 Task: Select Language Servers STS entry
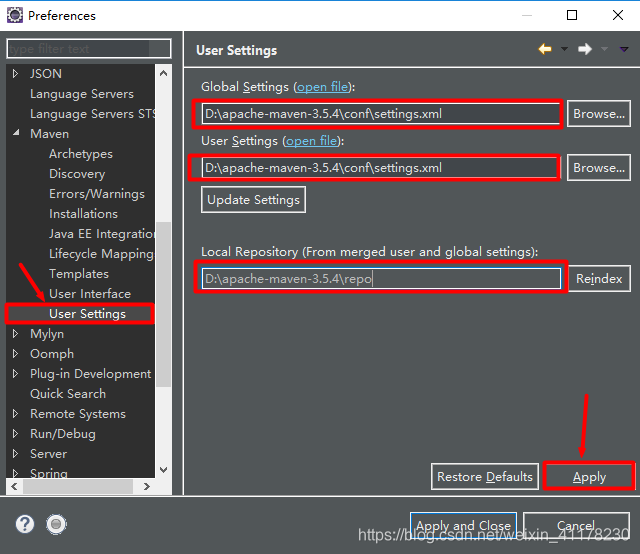pos(92,114)
